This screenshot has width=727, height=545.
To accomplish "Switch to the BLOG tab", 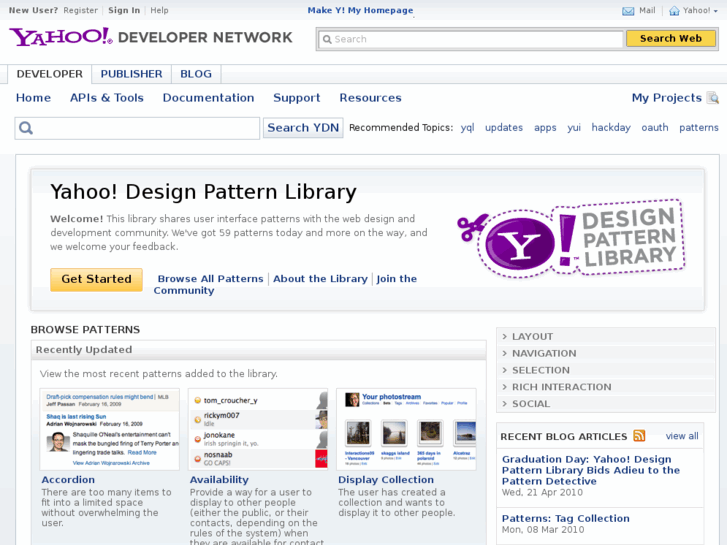I will 196,74.
